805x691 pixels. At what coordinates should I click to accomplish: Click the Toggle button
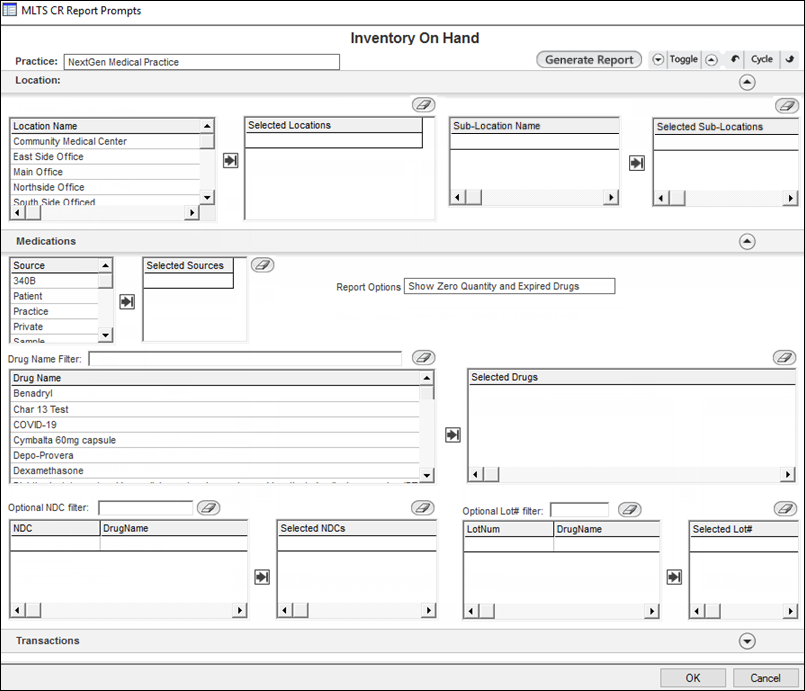tap(683, 59)
